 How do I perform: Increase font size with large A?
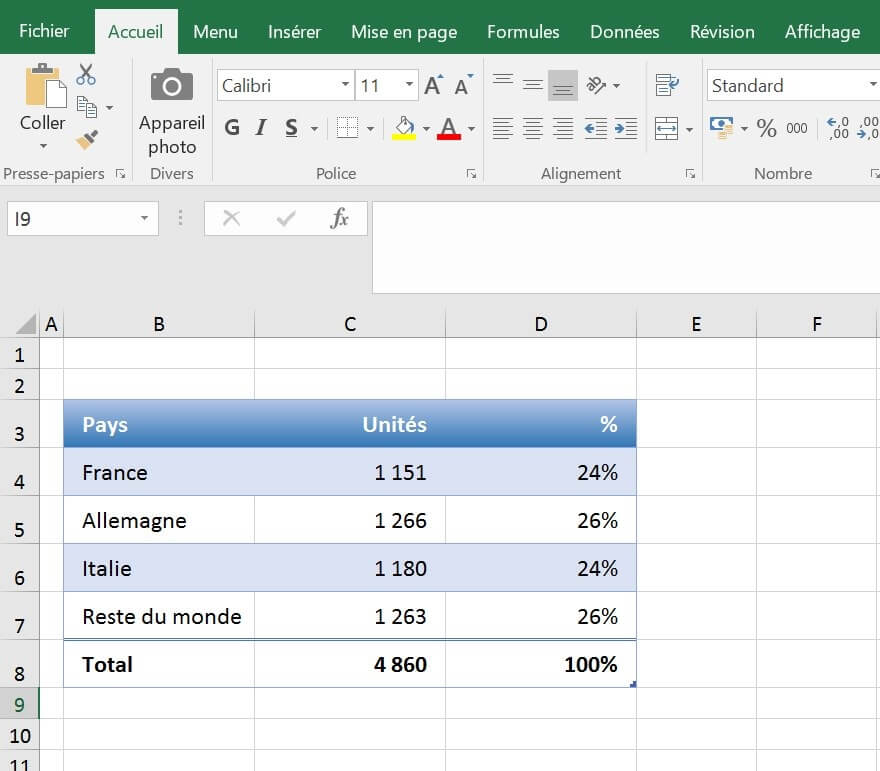433,85
